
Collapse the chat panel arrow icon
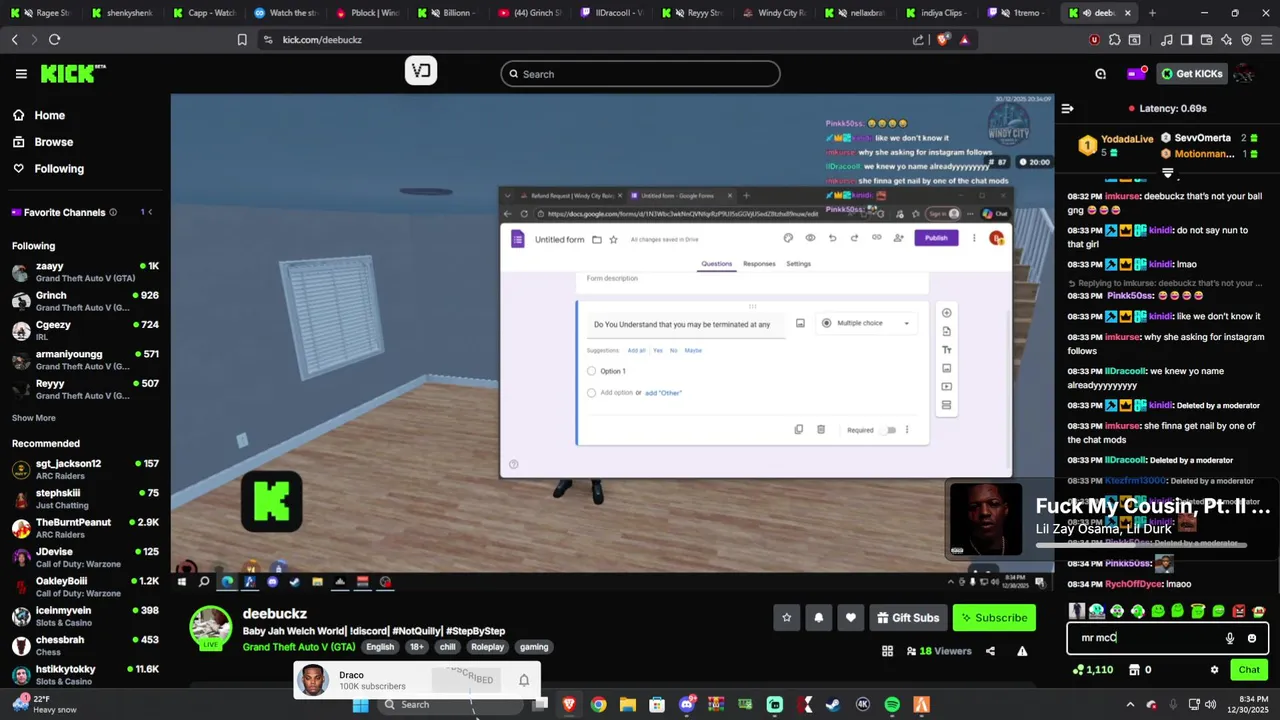tap(1067, 108)
